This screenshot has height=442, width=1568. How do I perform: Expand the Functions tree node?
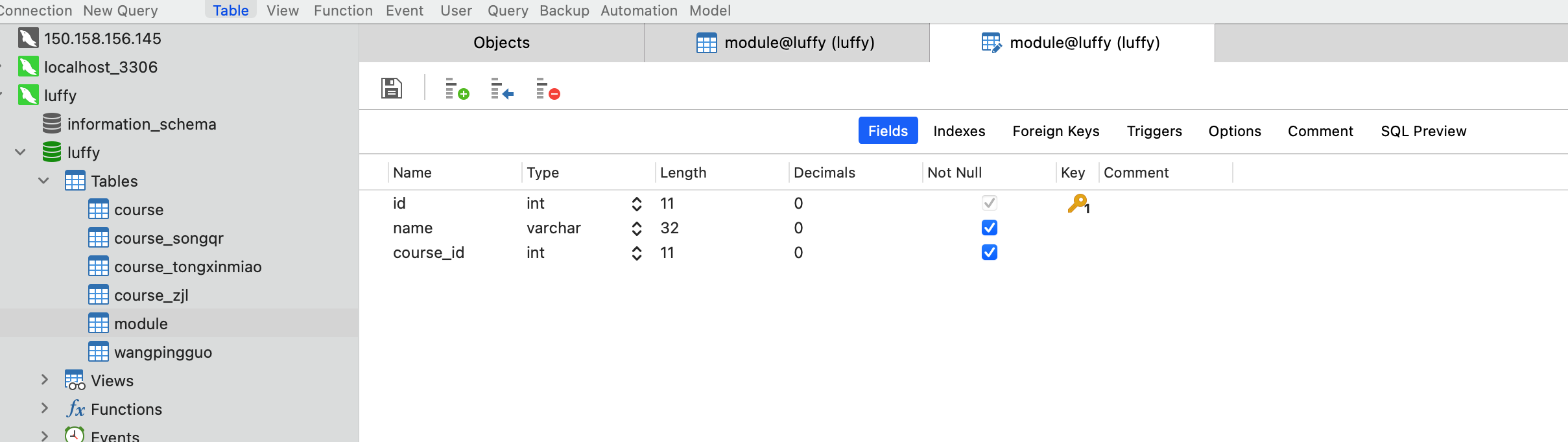click(x=44, y=408)
